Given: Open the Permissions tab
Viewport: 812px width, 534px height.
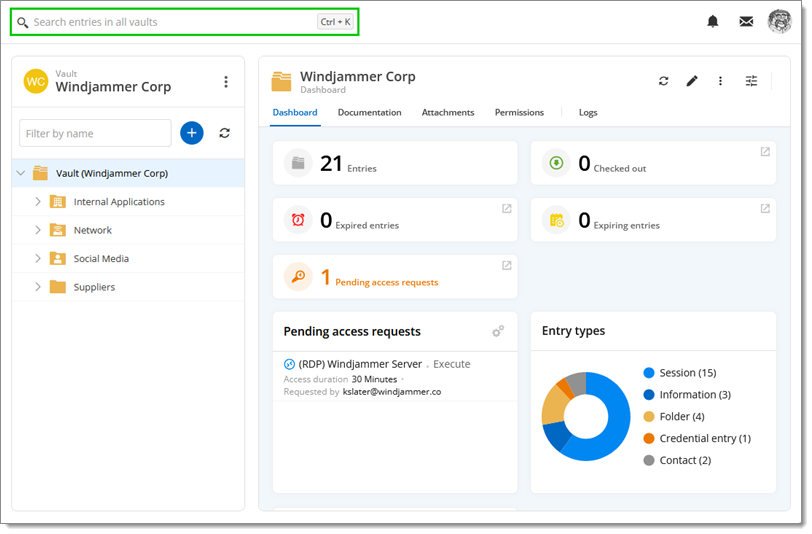Looking at the screenshot, I should [519, 113].
